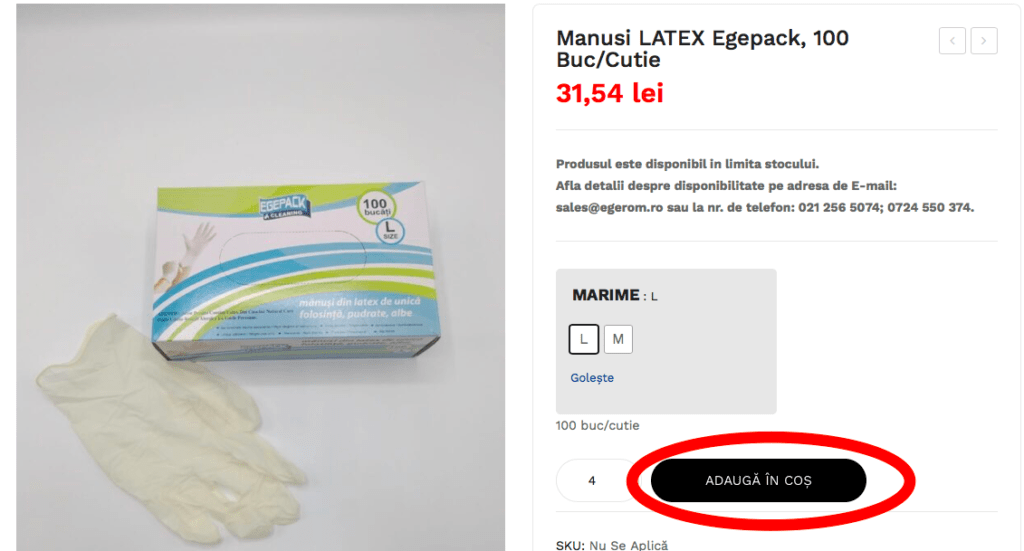Click the 100 buc/cutie description text

pos(597,426)
